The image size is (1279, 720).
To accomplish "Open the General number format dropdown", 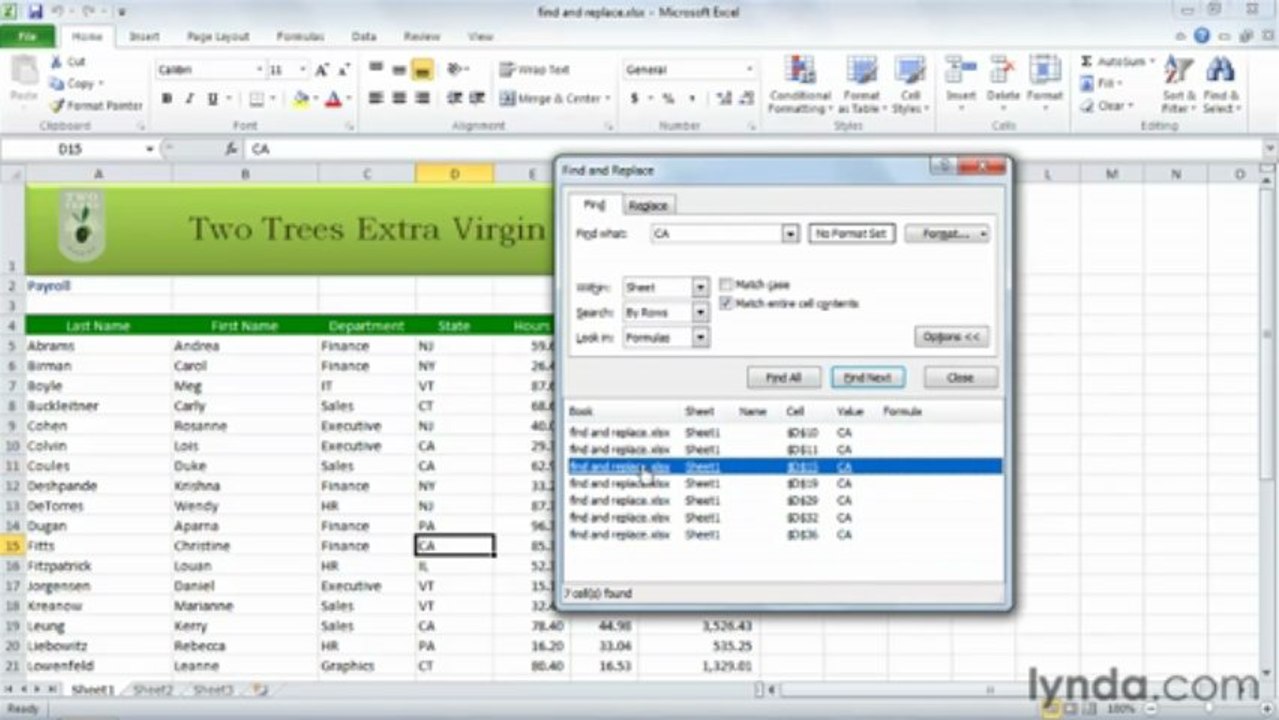I will 749,70.
